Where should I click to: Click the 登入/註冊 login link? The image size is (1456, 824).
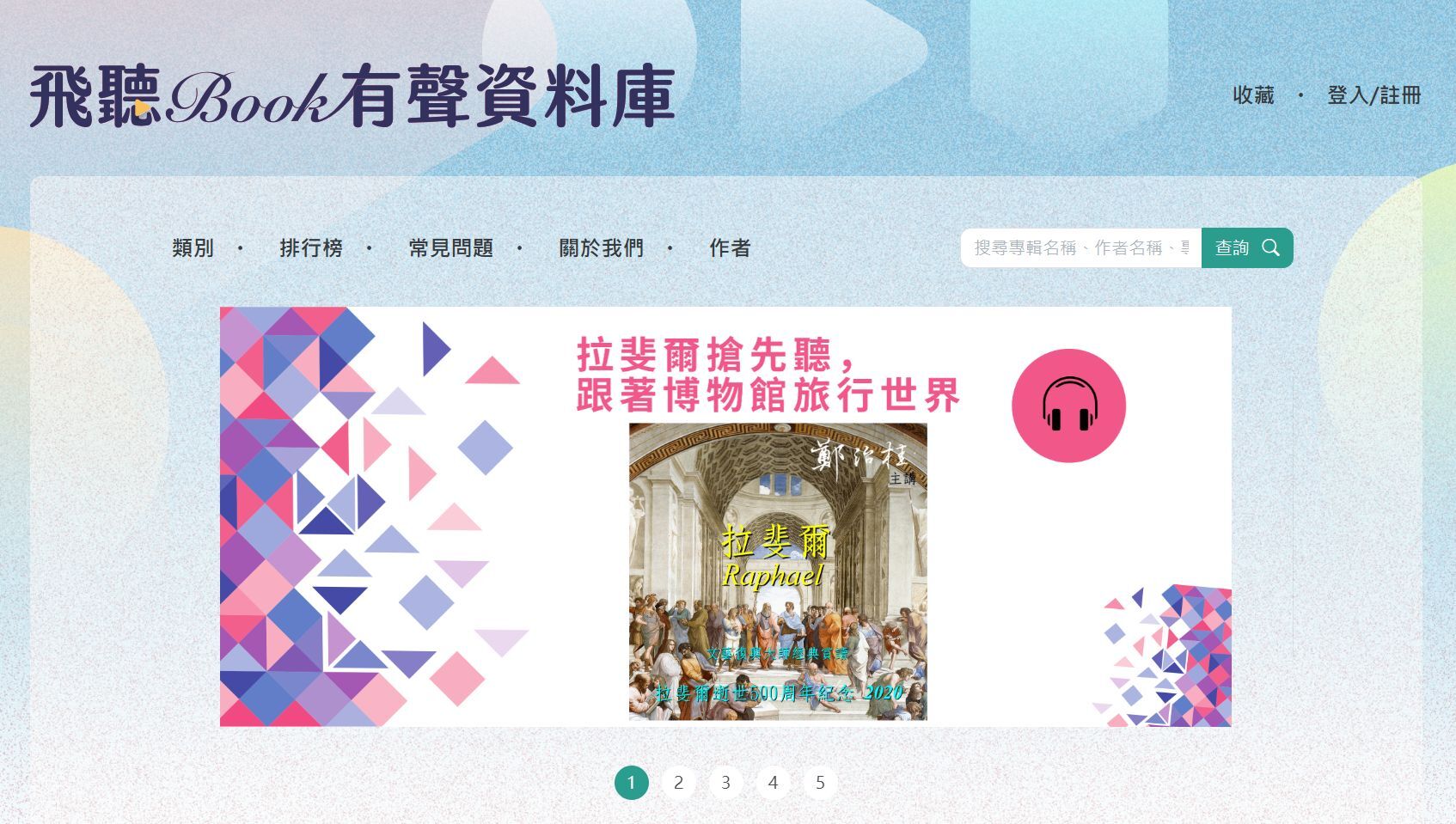1373,95
